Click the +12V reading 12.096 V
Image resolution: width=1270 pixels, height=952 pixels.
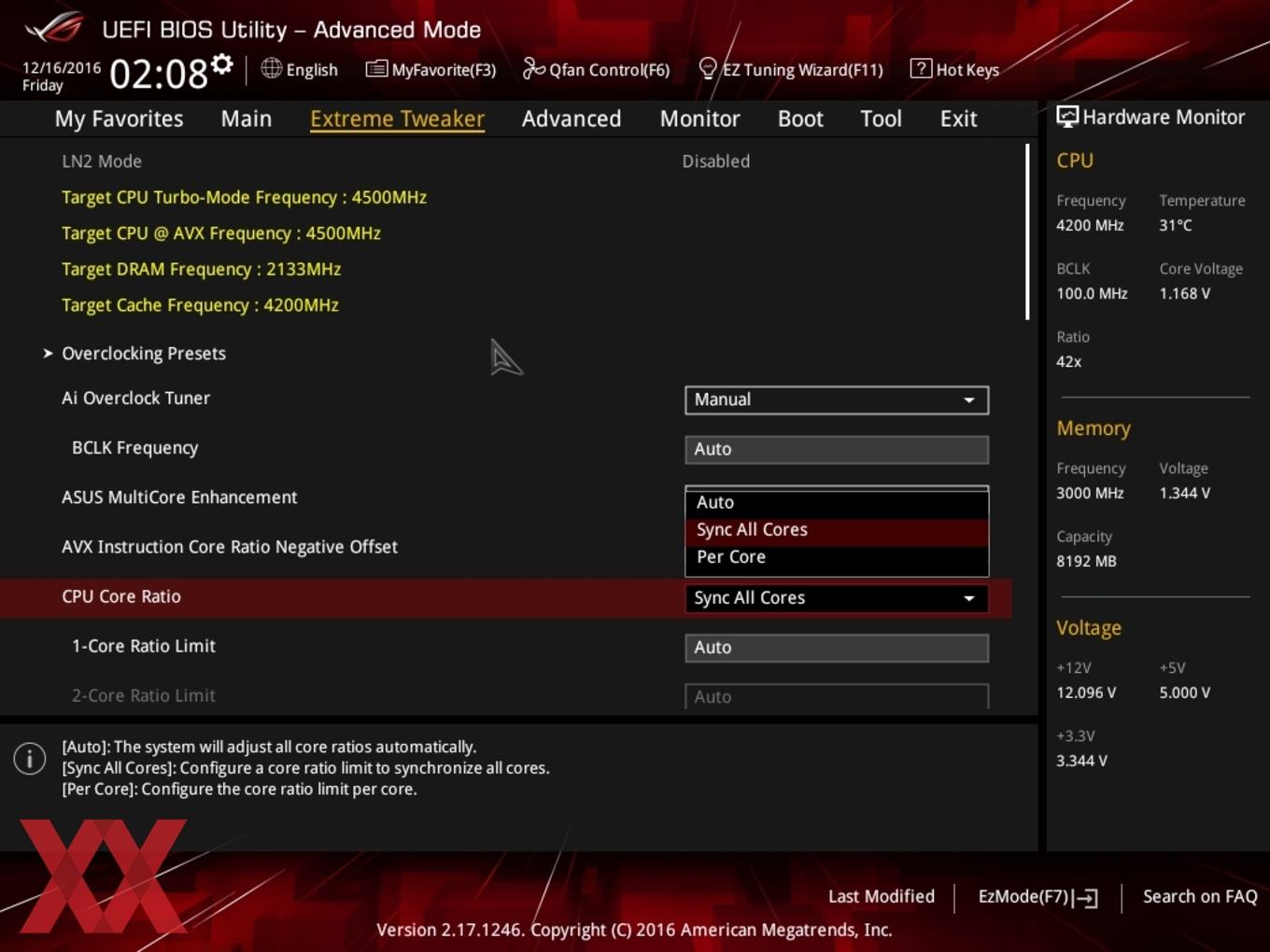[1086, 693]
